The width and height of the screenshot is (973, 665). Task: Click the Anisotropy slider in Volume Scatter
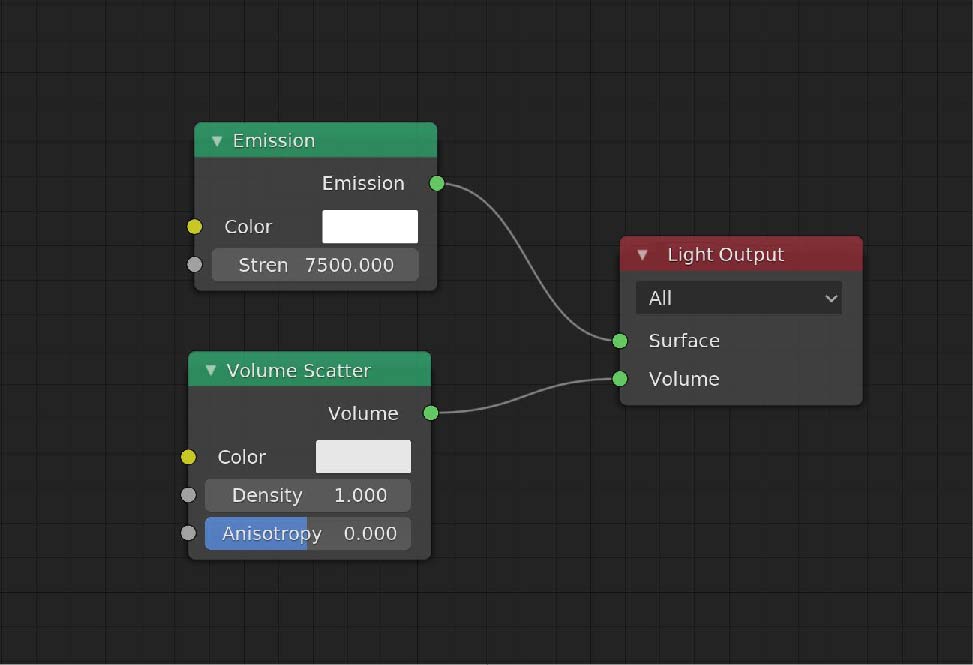click(308, 533)
